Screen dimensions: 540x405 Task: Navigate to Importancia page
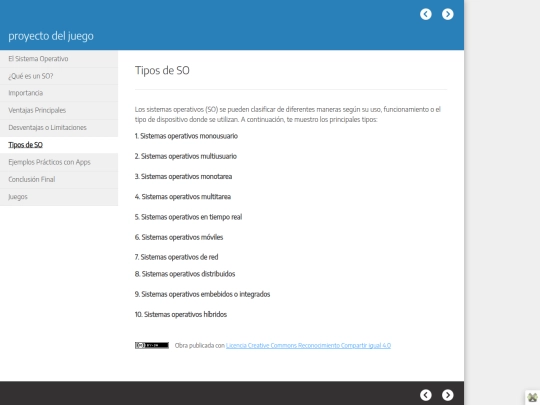tap(59, 93)
